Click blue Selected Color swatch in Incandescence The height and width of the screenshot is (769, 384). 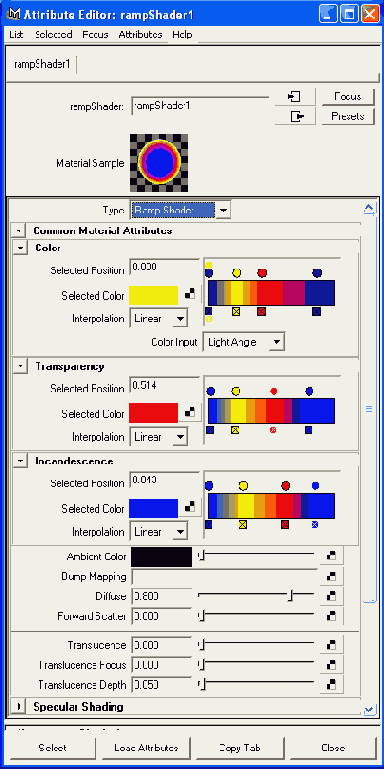point(154,509)
